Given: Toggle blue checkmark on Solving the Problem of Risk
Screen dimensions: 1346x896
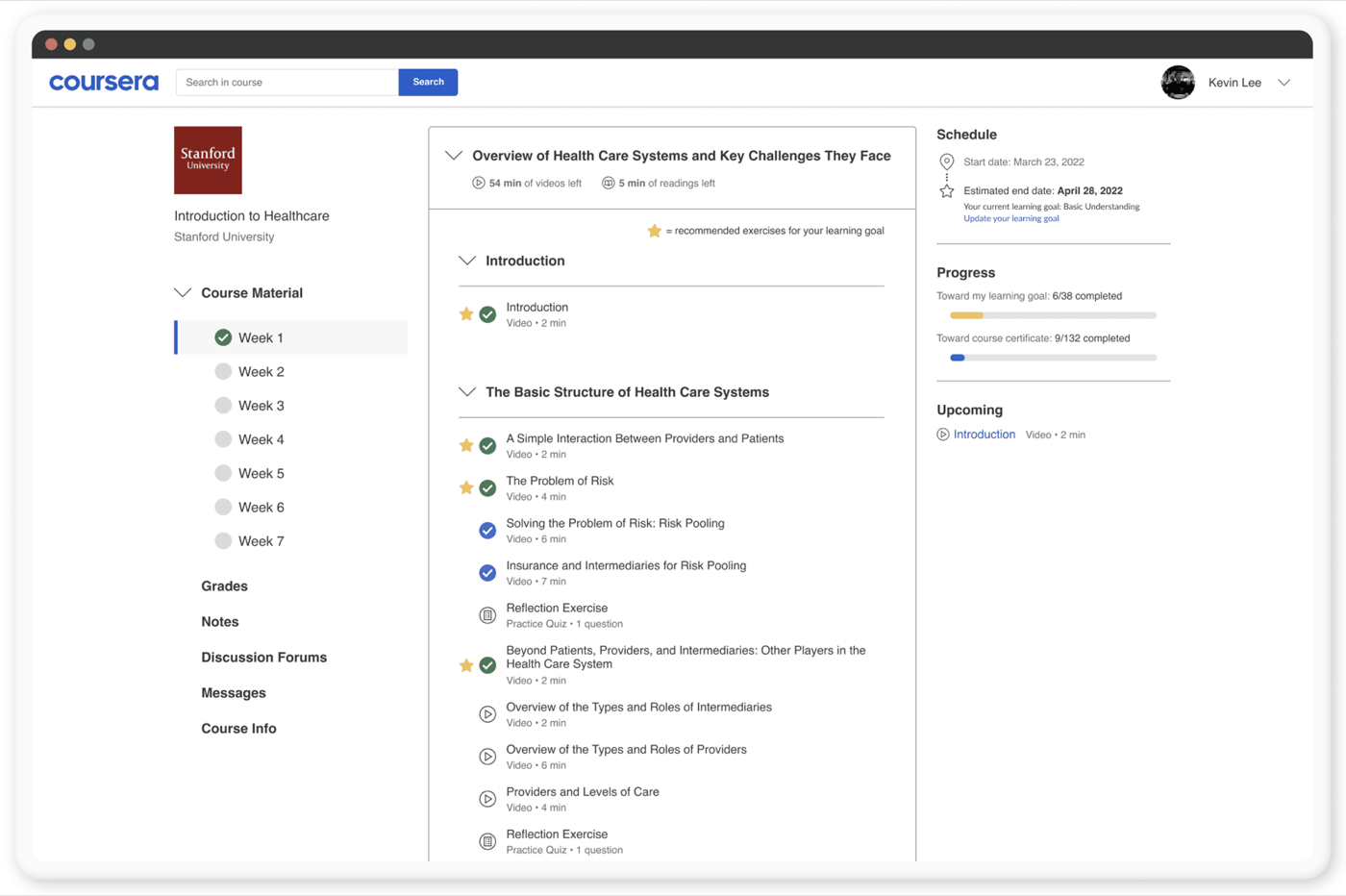Looking at the screenshot, I should (x=487, y=531).
